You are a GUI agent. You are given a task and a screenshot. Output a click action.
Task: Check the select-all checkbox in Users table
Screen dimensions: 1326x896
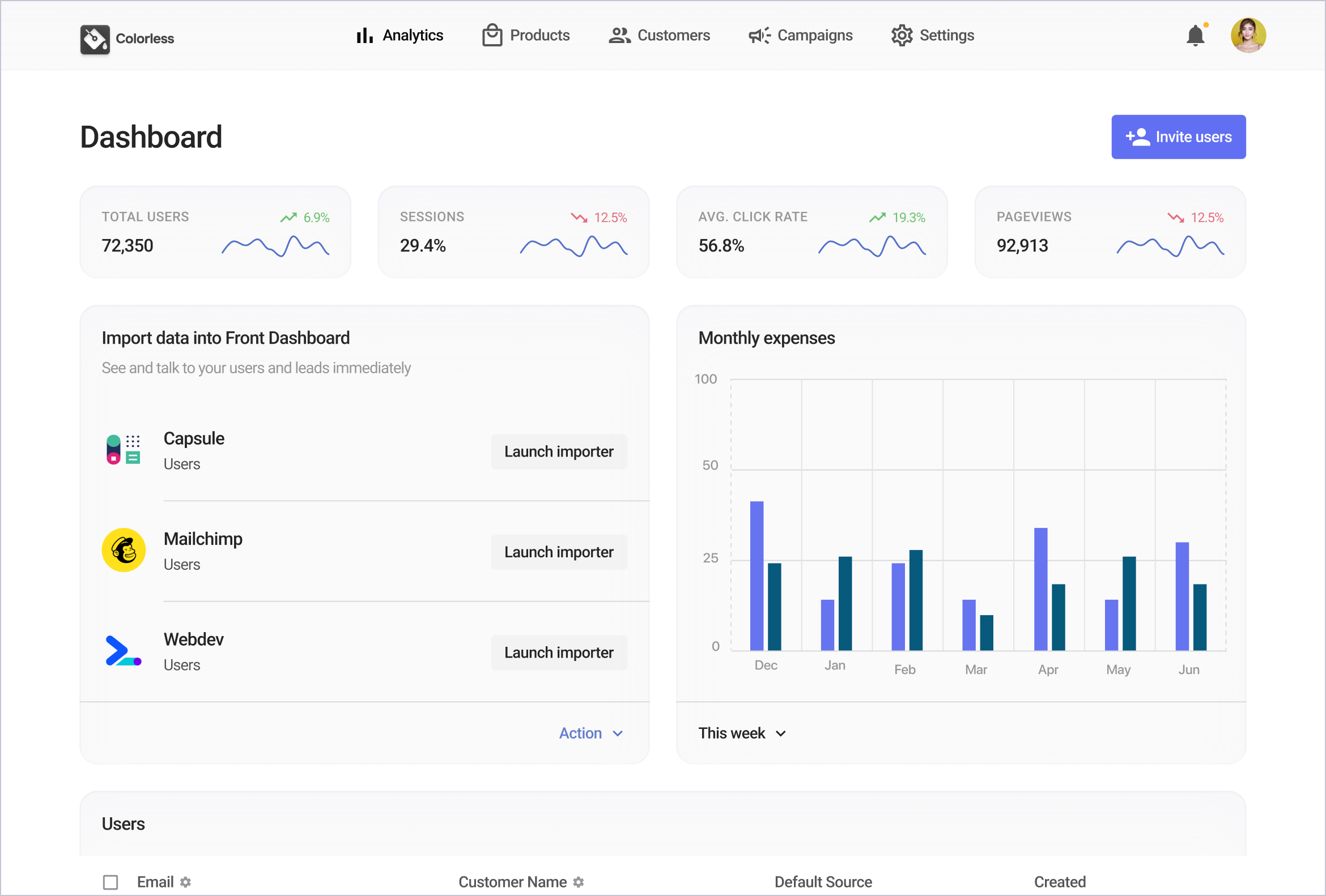(x=110, y=882)
